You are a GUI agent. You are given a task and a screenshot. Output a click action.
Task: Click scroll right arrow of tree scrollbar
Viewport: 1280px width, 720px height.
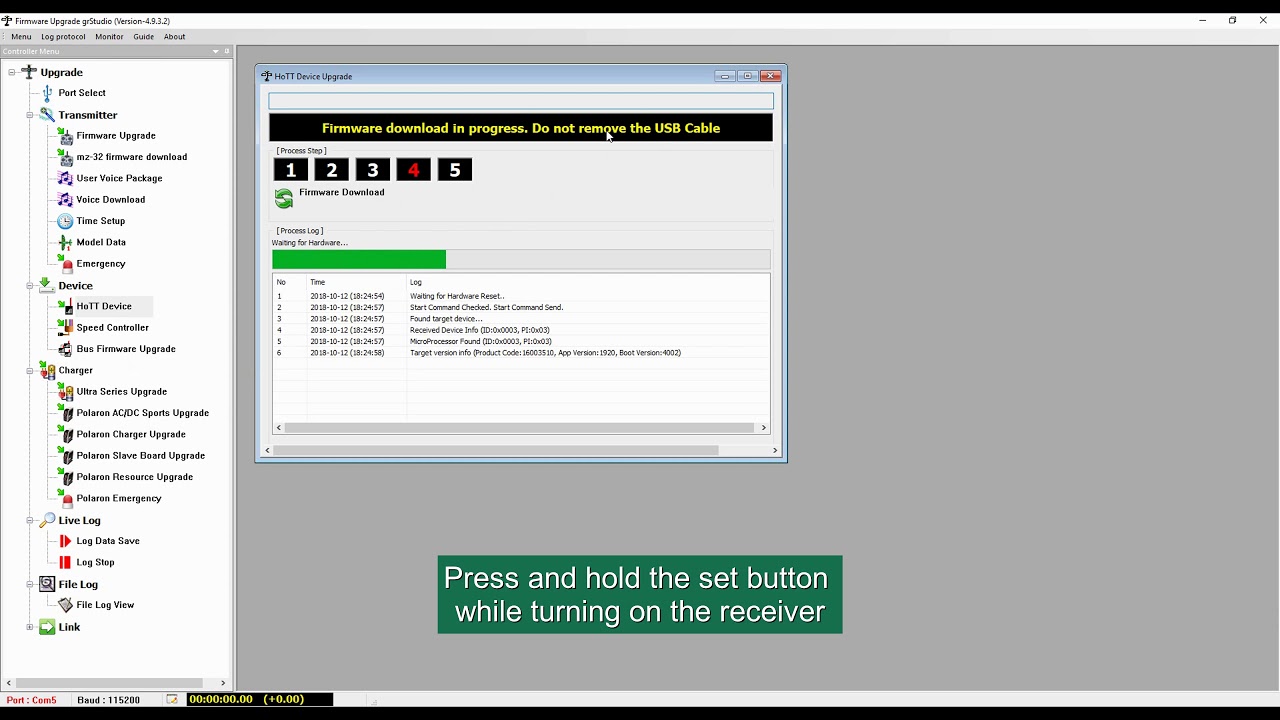pos(223,683)
